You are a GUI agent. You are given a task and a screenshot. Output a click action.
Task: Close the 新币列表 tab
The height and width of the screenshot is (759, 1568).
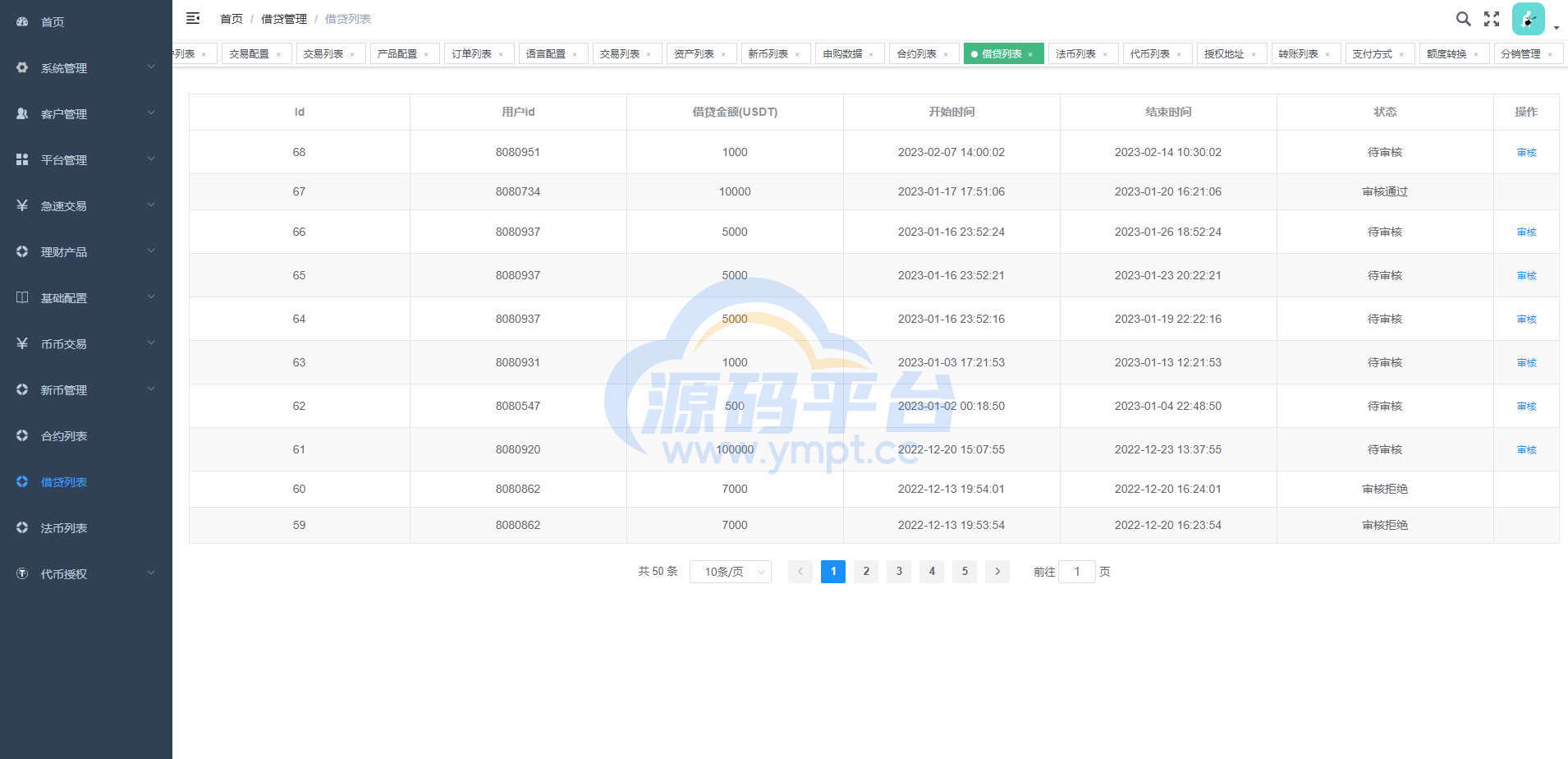tap(797, 54)
